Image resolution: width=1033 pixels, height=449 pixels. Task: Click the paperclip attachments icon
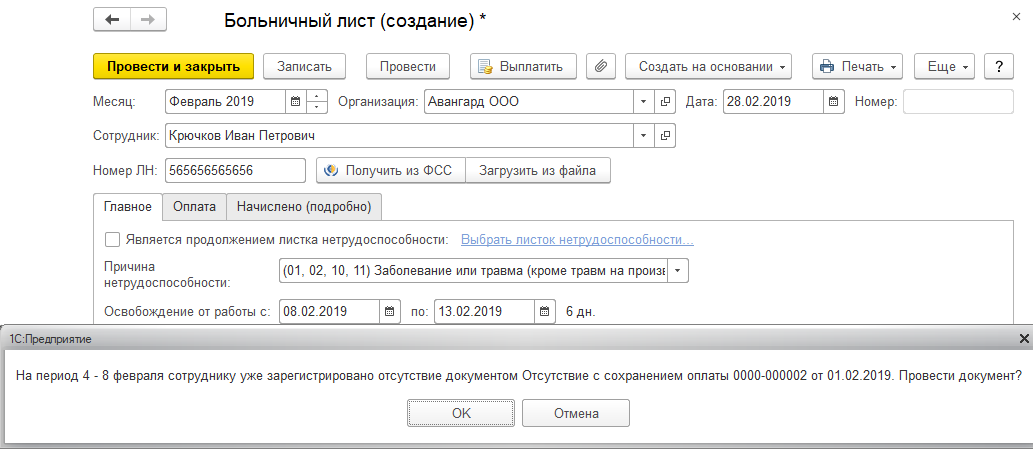600,67
